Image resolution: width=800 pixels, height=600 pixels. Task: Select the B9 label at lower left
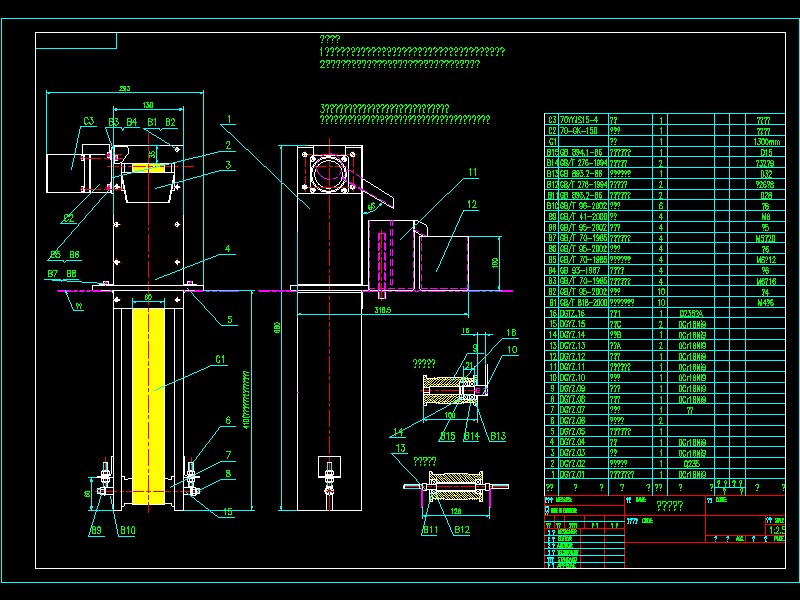pyautogui.click(x=96, y=531)
